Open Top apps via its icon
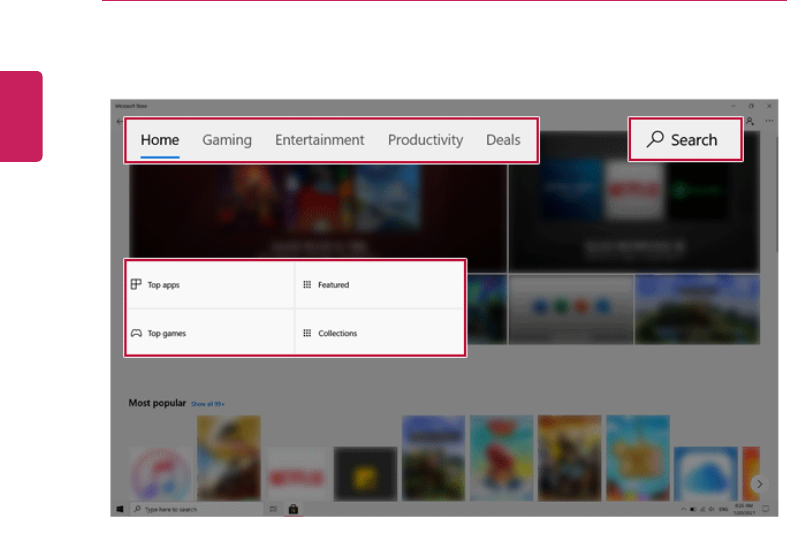 point(136,285)
